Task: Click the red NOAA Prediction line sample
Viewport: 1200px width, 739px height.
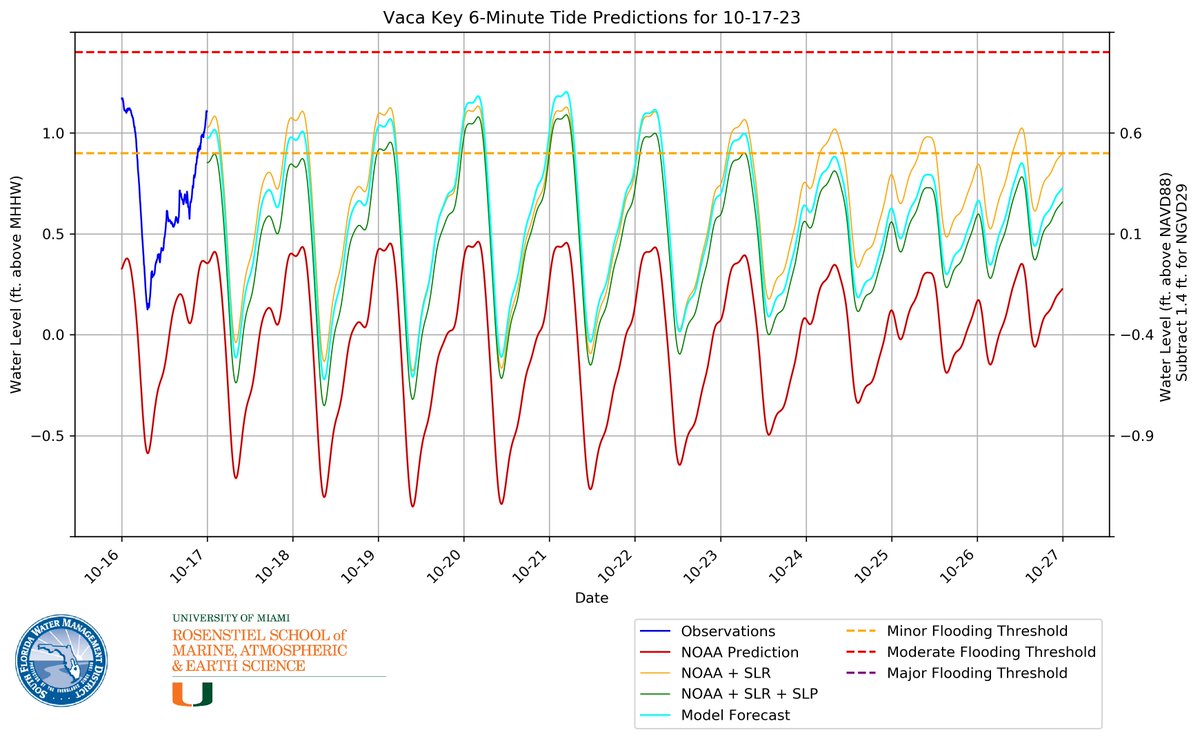Action: [x=655, y=652]
